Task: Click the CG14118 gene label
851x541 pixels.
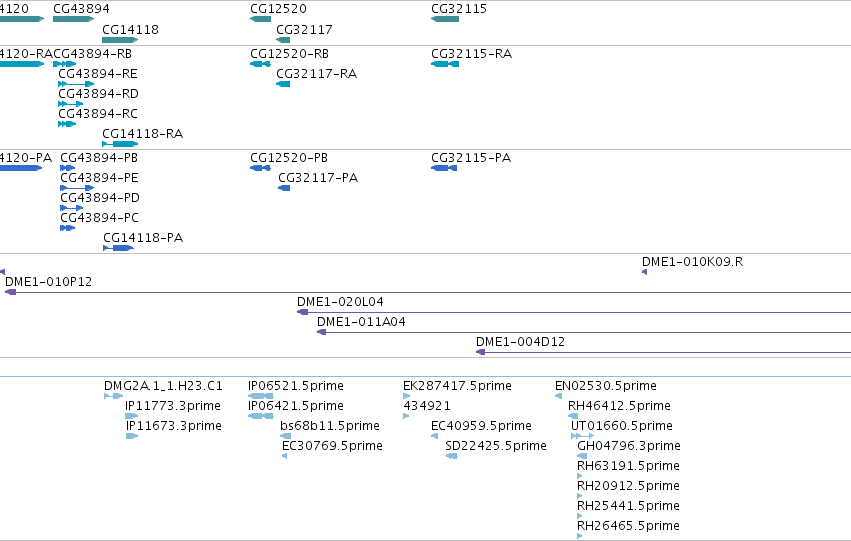Action: 130,30
